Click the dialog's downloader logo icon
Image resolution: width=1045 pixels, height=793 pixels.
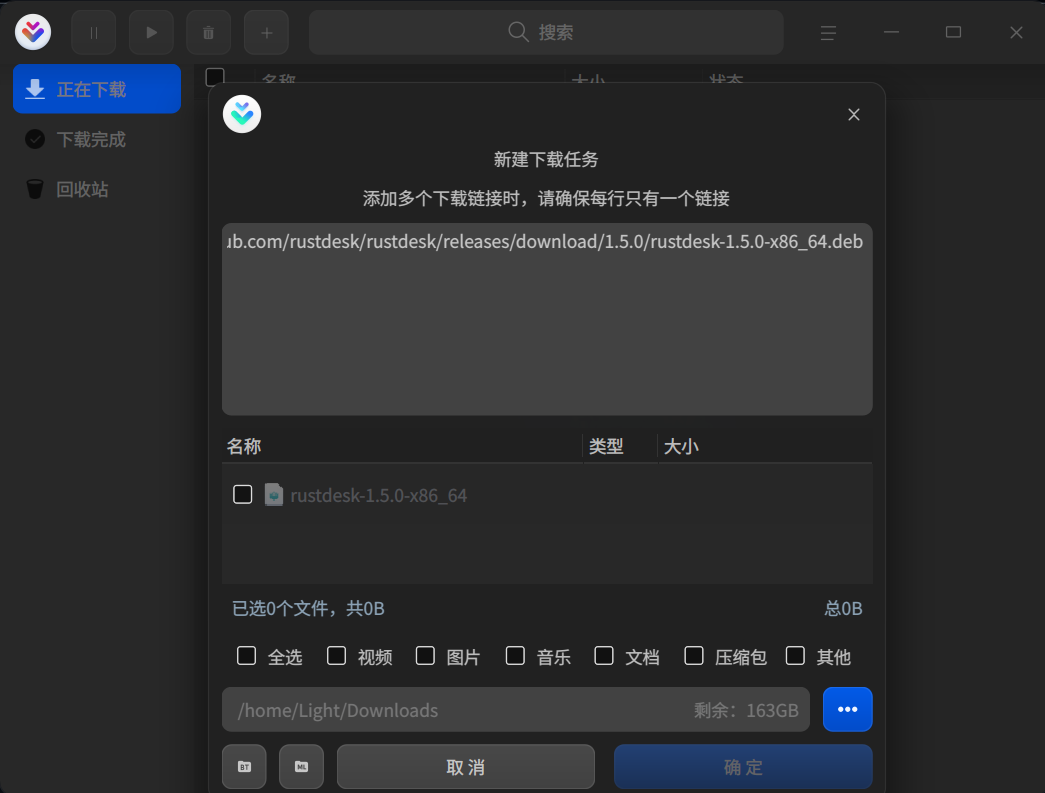pos(242,114)
